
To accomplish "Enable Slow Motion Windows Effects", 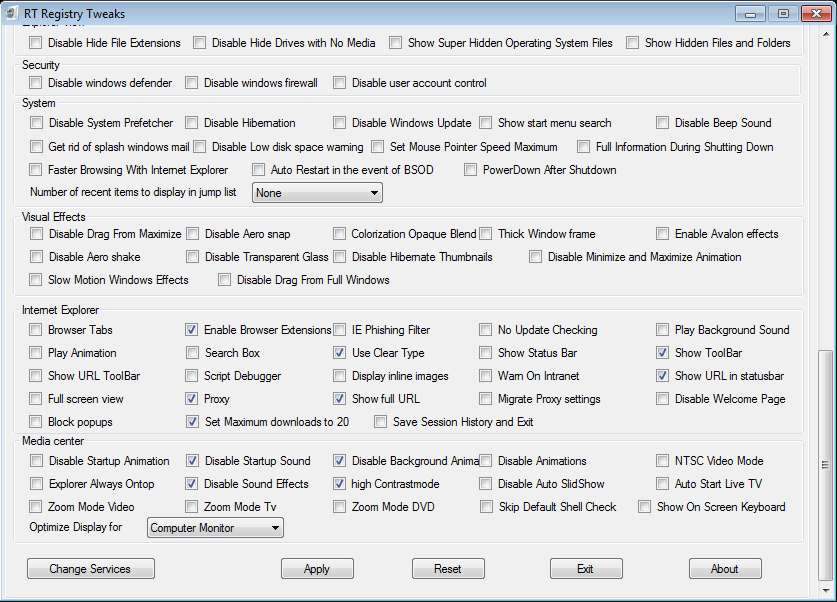I will [x=36, y=280].
